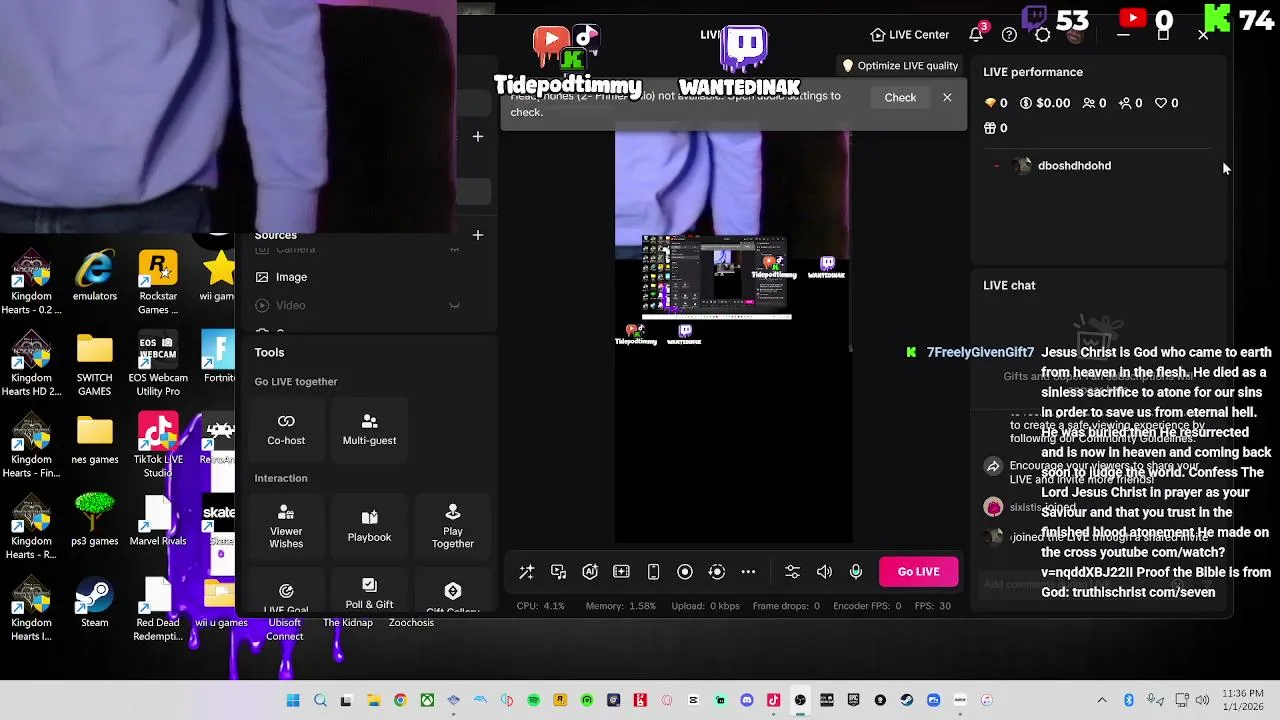Click the video effects filmstrip icon

coord(621,572)
